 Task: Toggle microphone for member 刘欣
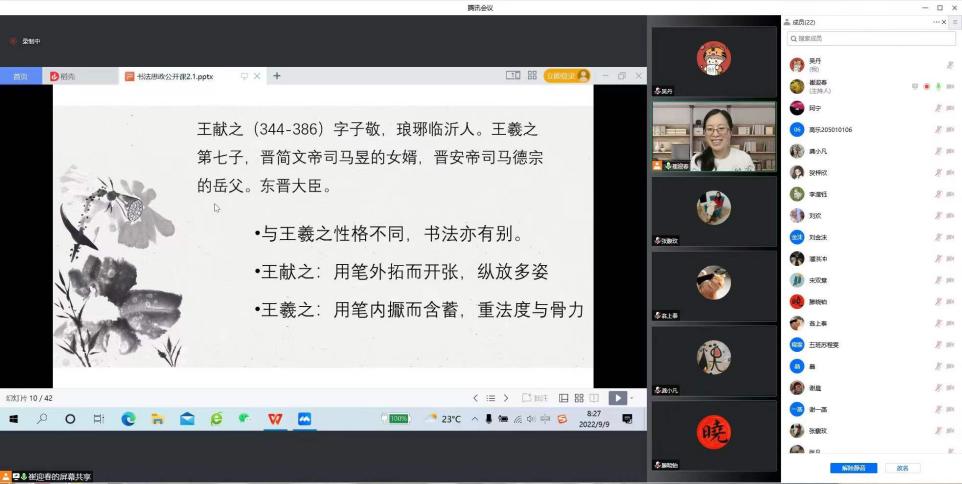point(938,215)
